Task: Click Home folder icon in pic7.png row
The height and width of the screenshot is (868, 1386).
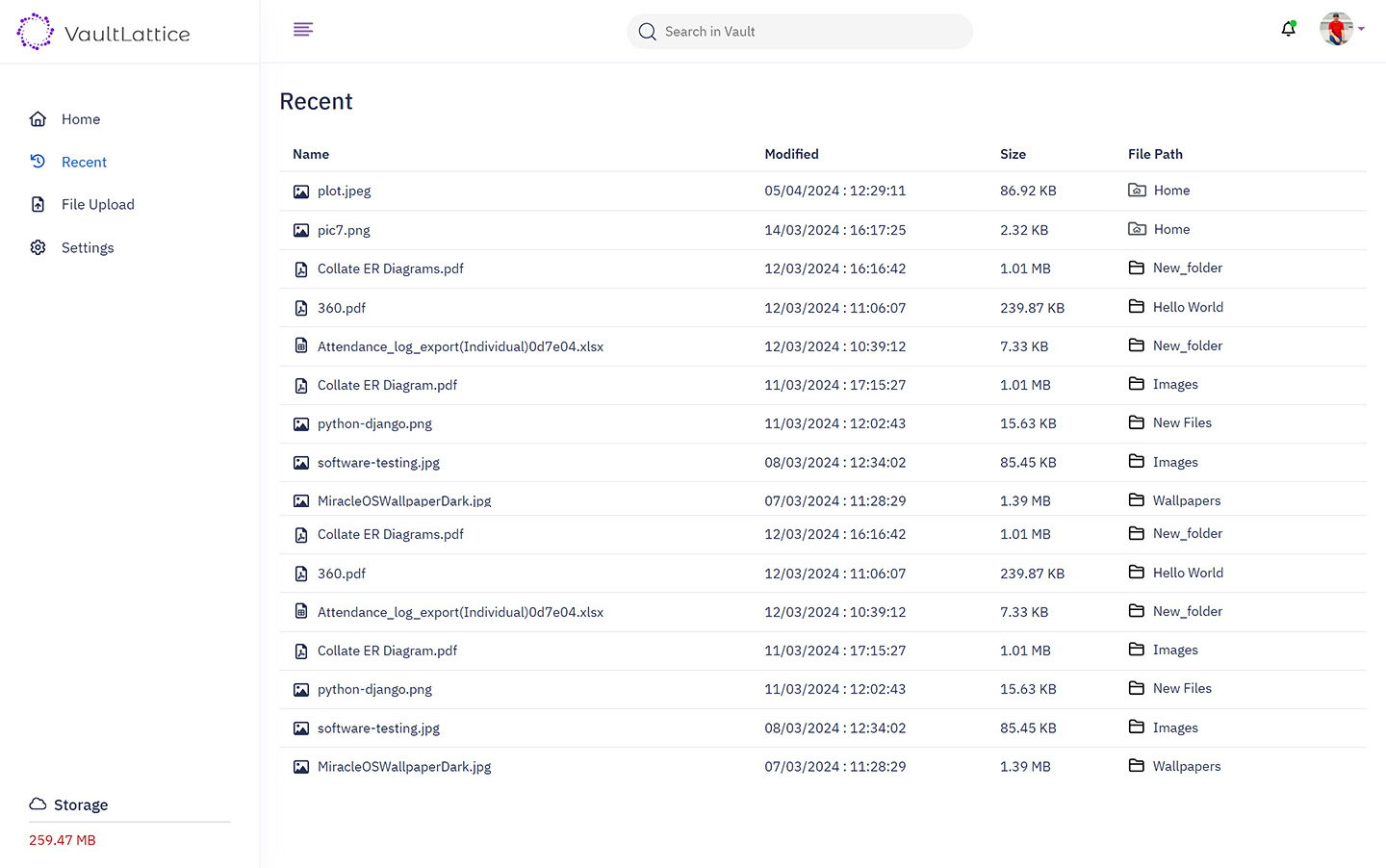Action: click(1137, 229)
